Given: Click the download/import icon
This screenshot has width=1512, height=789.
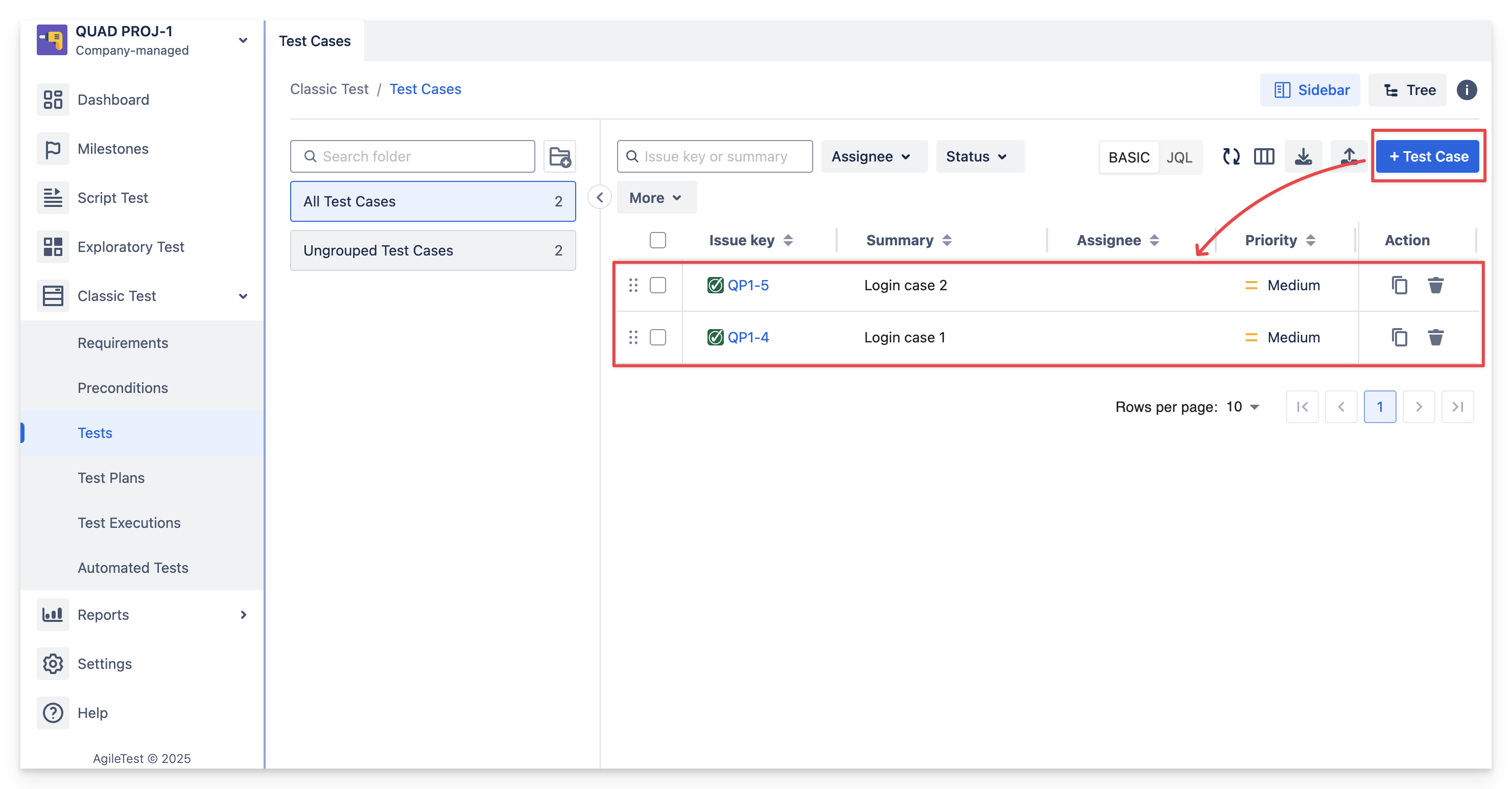Looking at the screenshot, I should tap(1303, 157).
